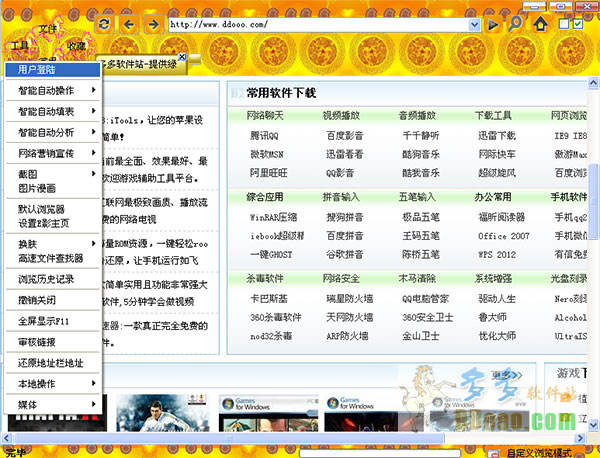The height and width of the screenshot is (458, 600).
Task: Open the WPS 2012 link
Action: click(x=497, y=255)
